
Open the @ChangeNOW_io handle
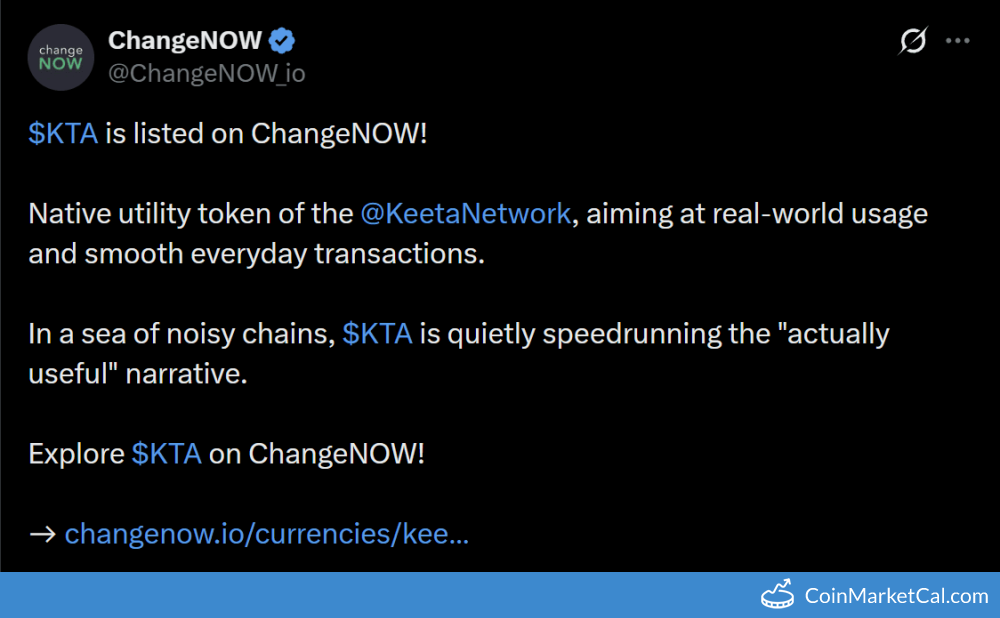point(206,73)
